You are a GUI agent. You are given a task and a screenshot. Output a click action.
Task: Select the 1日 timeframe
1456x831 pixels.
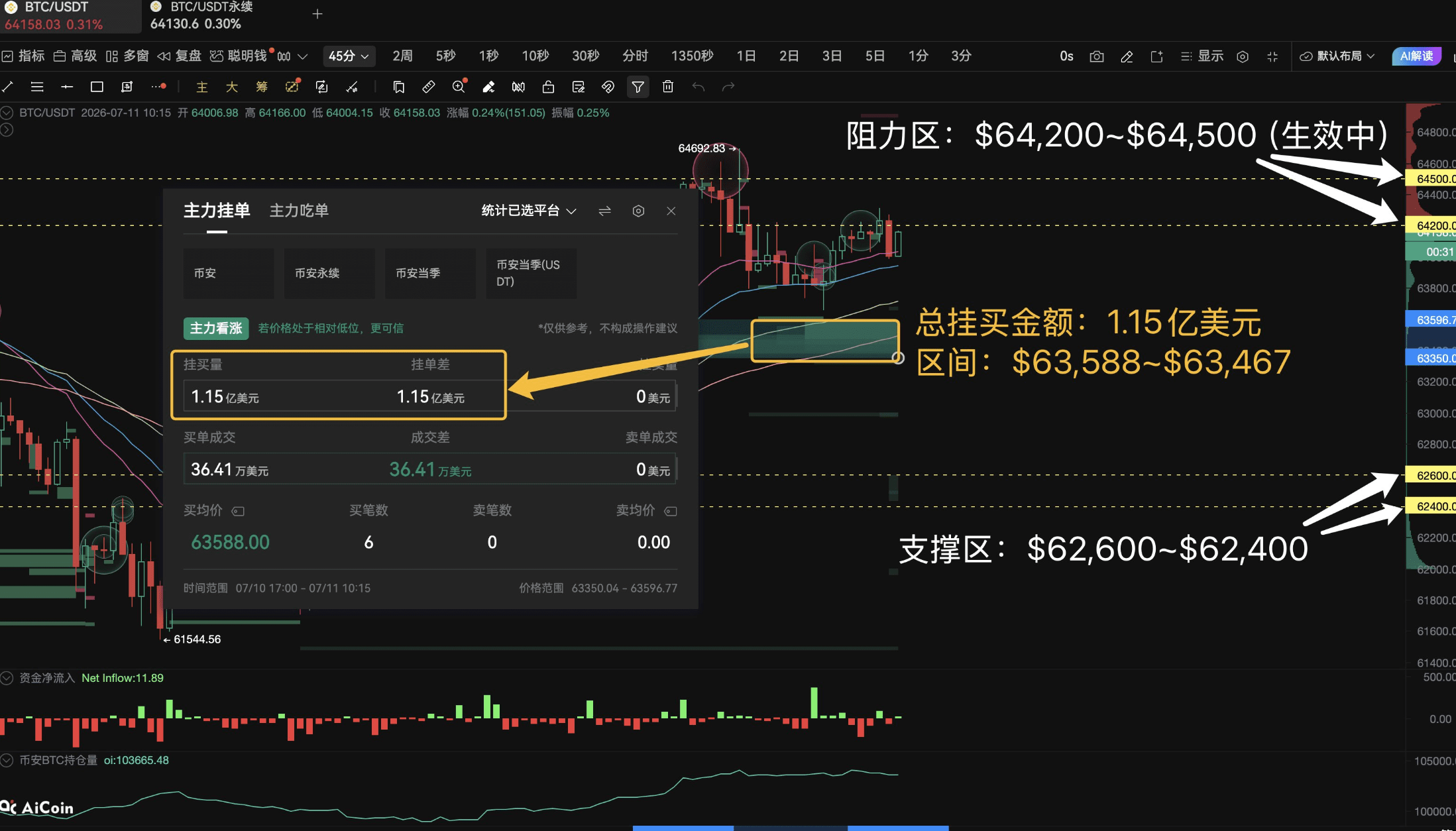tap(746, 56)
